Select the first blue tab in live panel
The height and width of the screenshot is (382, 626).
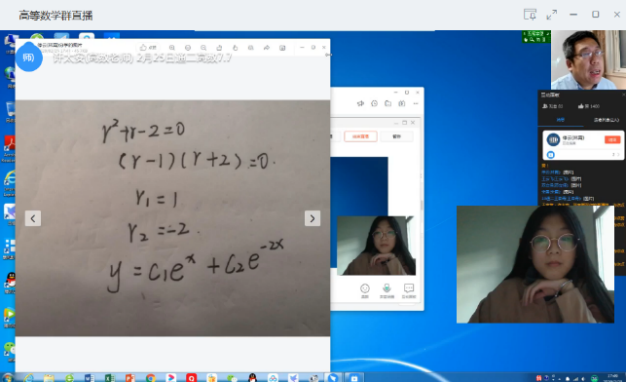(561, 120)
